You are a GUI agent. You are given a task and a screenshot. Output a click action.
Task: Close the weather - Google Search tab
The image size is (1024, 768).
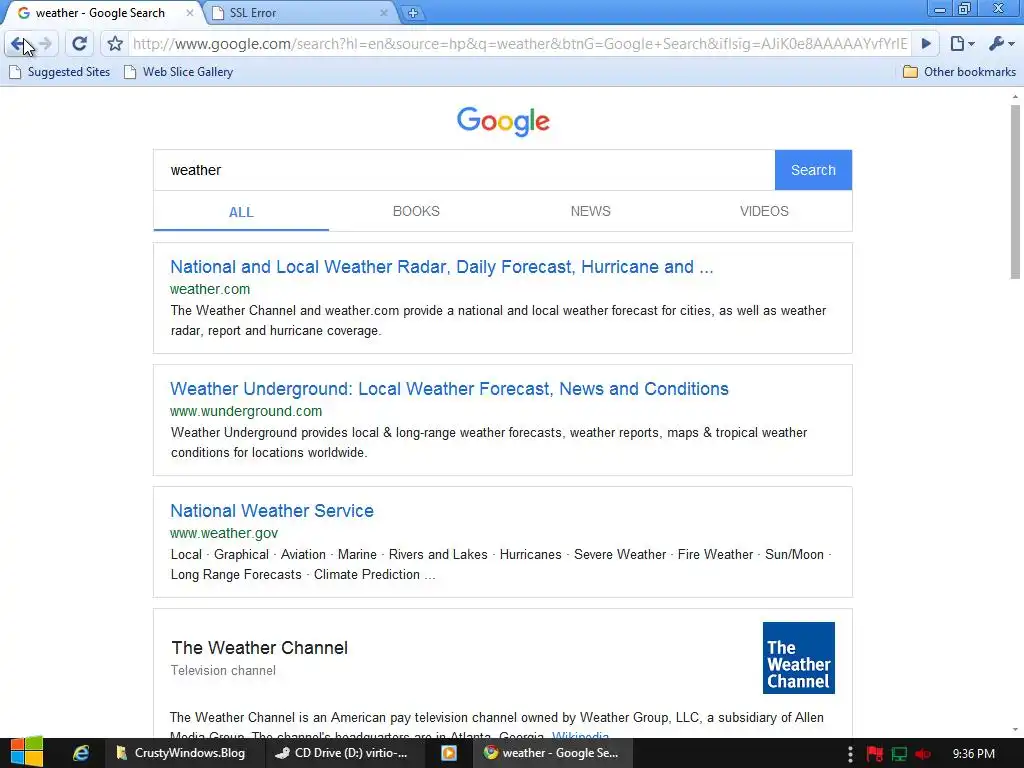[x=189, y=12]
